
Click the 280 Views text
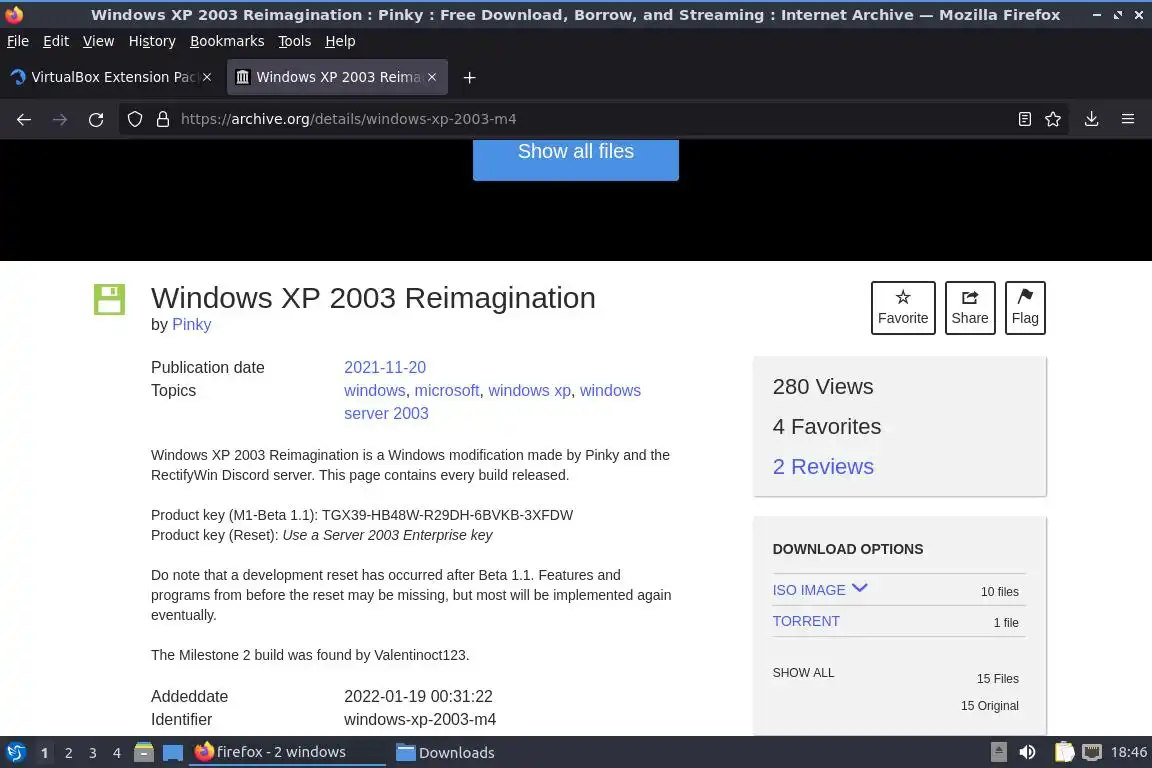(823, 387)
